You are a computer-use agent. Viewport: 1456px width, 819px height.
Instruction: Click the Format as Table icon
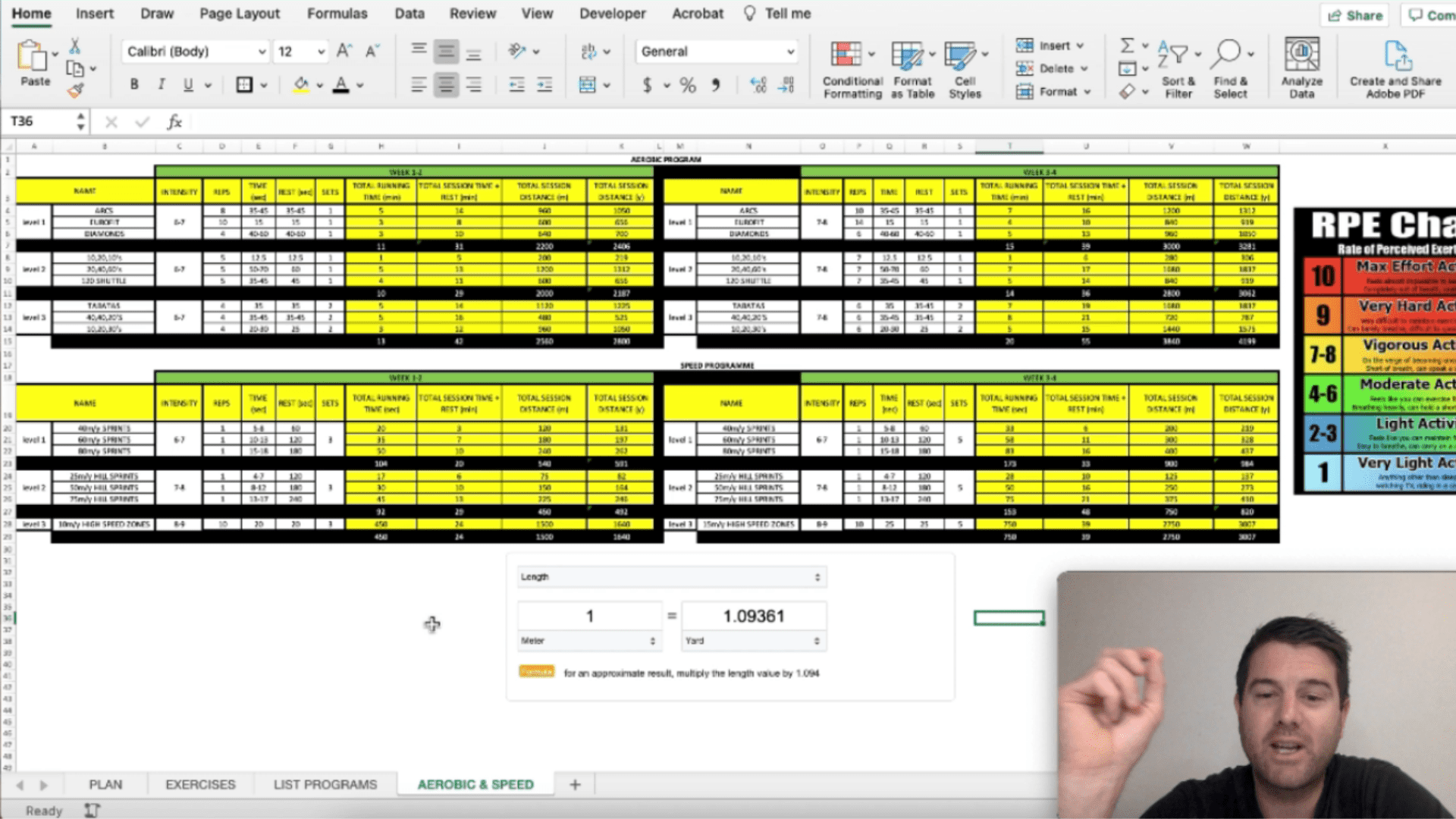[907, 55]
